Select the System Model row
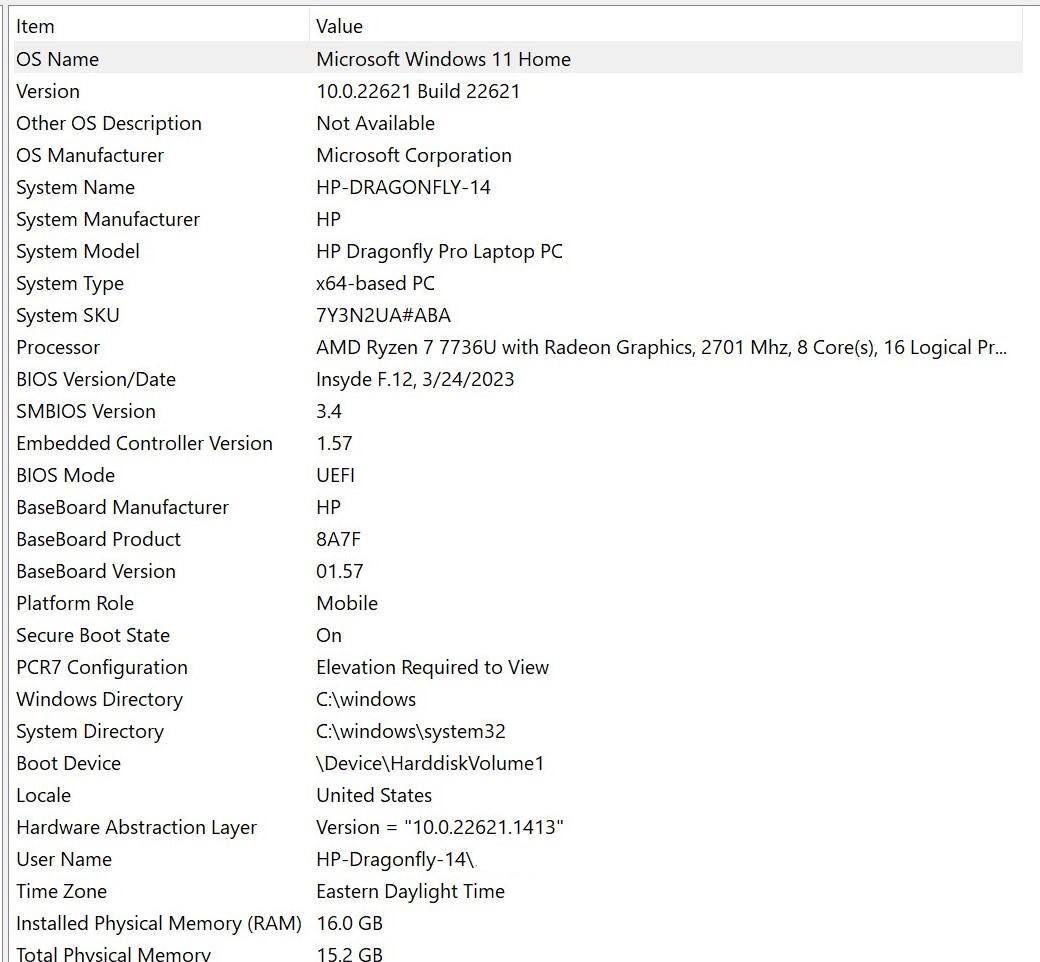1040x962 pixels. click(x=78, y=251)
